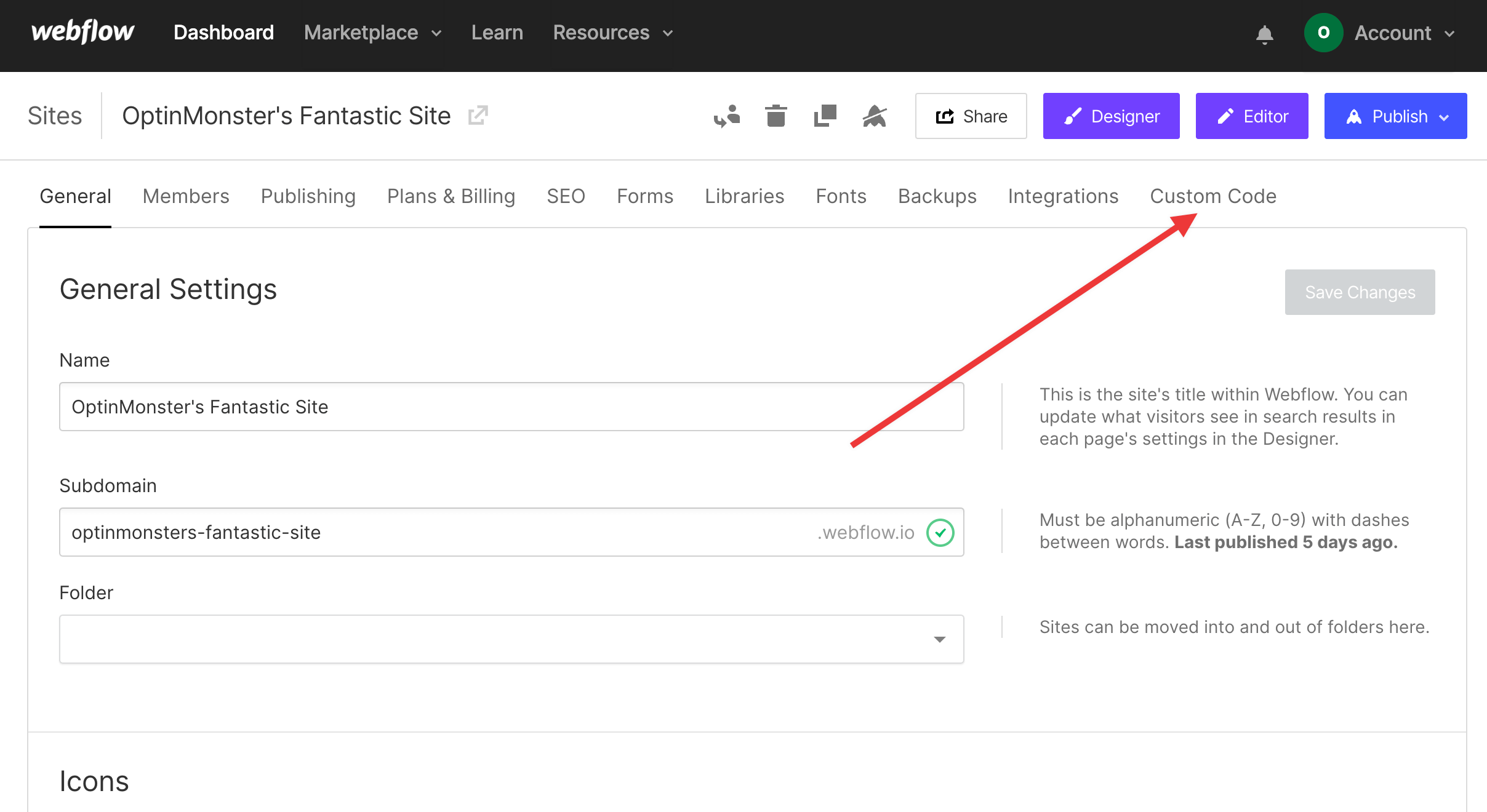Viewport: 1487px width, 812px height.
Task: Transfer the site to another user
Action: [727, 116]
